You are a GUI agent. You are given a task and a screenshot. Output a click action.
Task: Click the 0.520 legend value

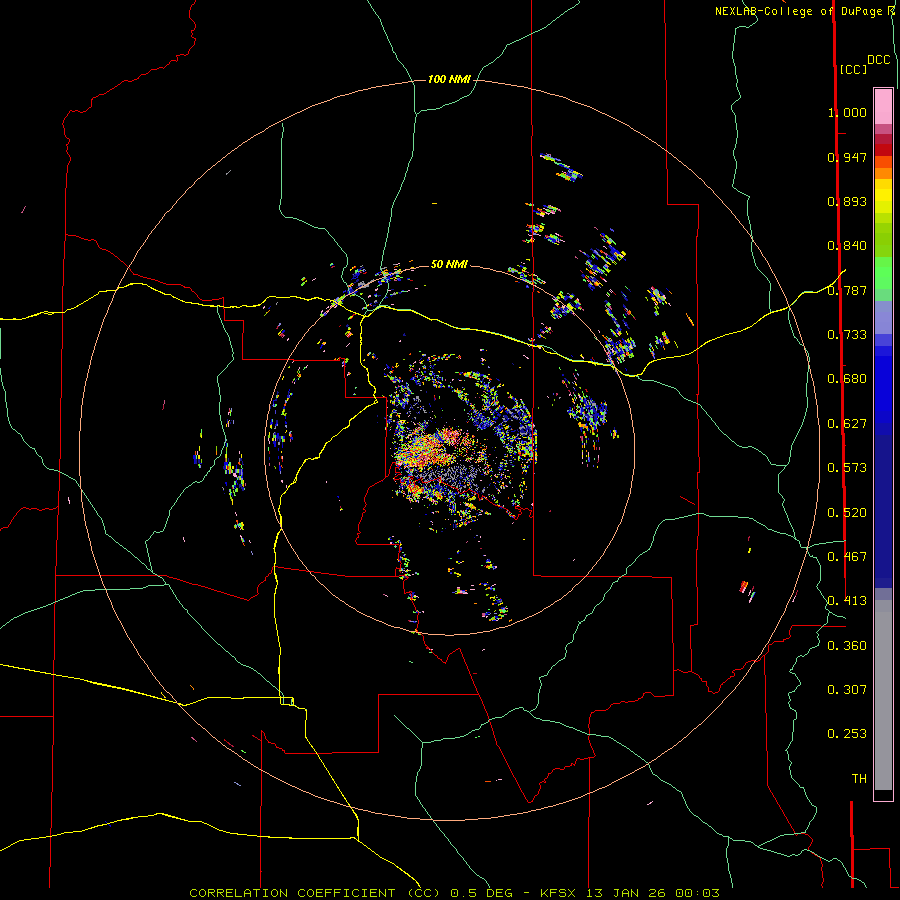coord(847,513)
